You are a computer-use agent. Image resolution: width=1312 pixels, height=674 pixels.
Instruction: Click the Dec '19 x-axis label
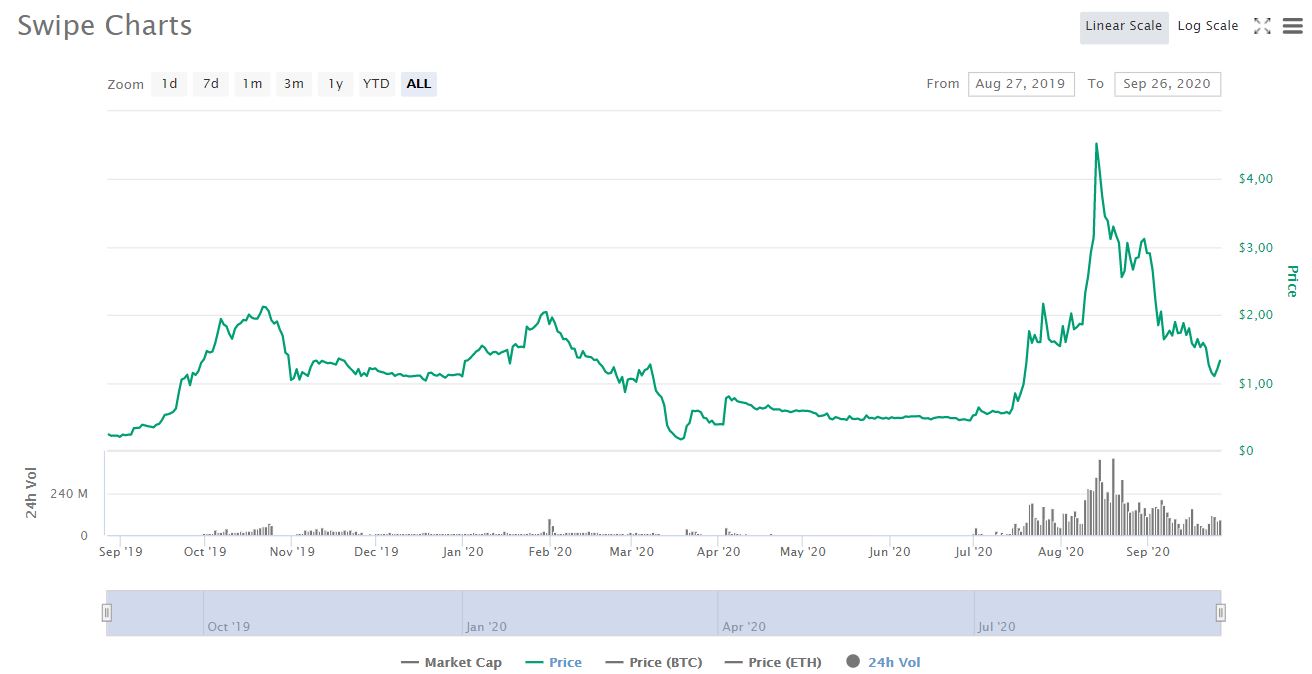pyautogui.click(x=377, y=551)
